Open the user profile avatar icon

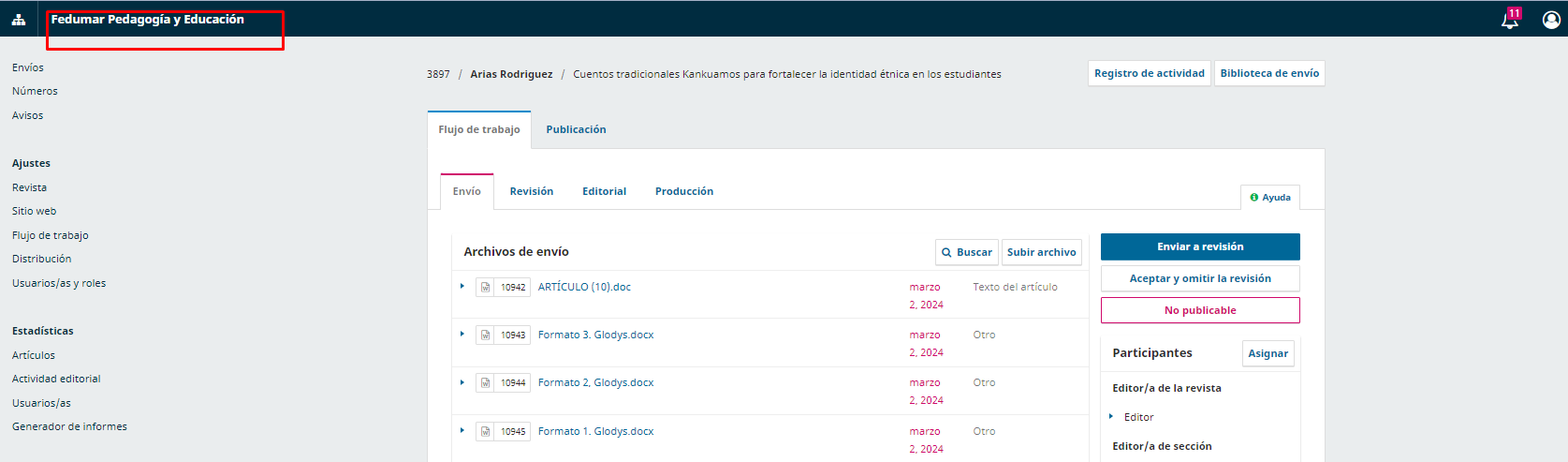pyautogui.click(x=1551, y=20)
